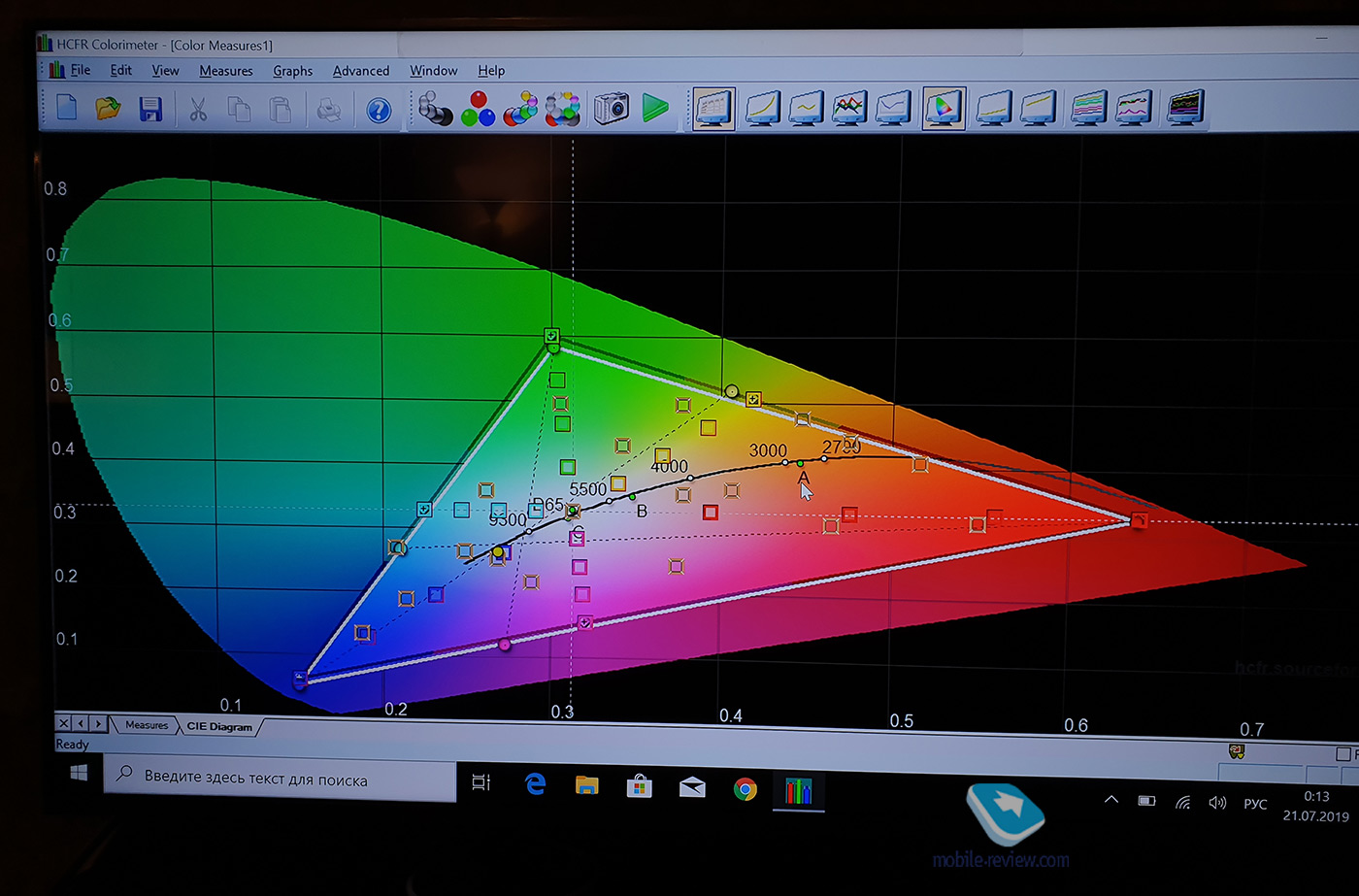Open File Explorer from the taskbar
This screenshot has height=896, width=1359.
(586, 785)
